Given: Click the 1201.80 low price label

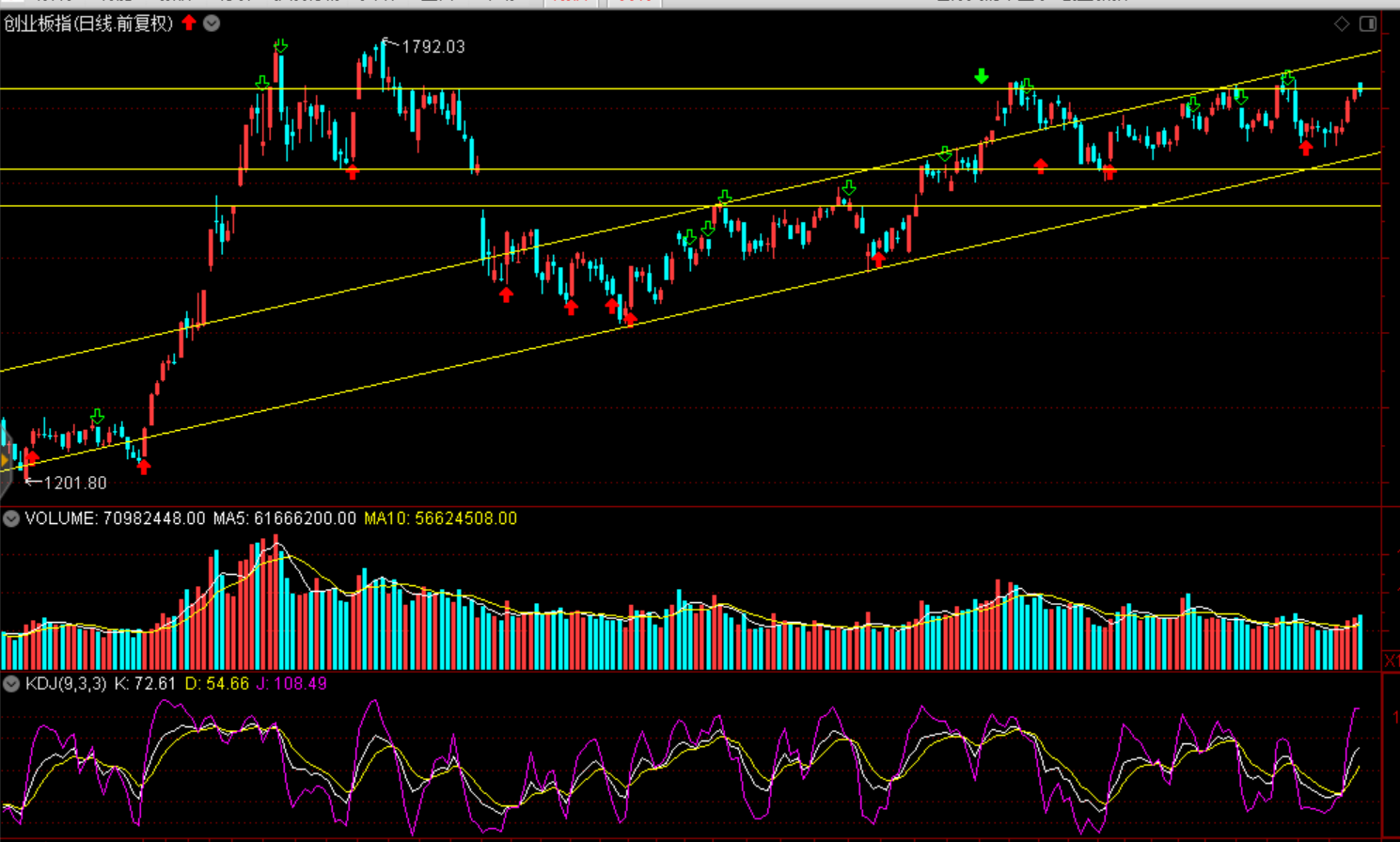Looking at the screenshot, I should (75, 483).
